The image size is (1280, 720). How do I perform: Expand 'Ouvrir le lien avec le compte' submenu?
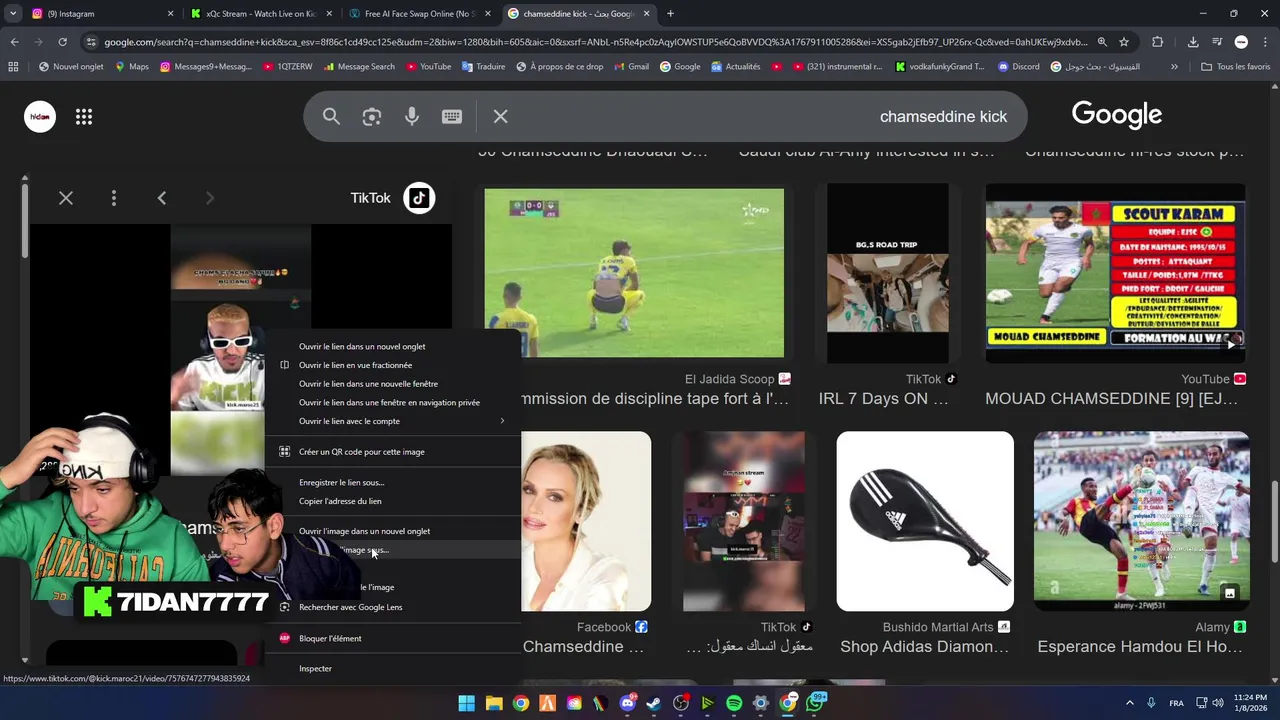coord(392,421)
